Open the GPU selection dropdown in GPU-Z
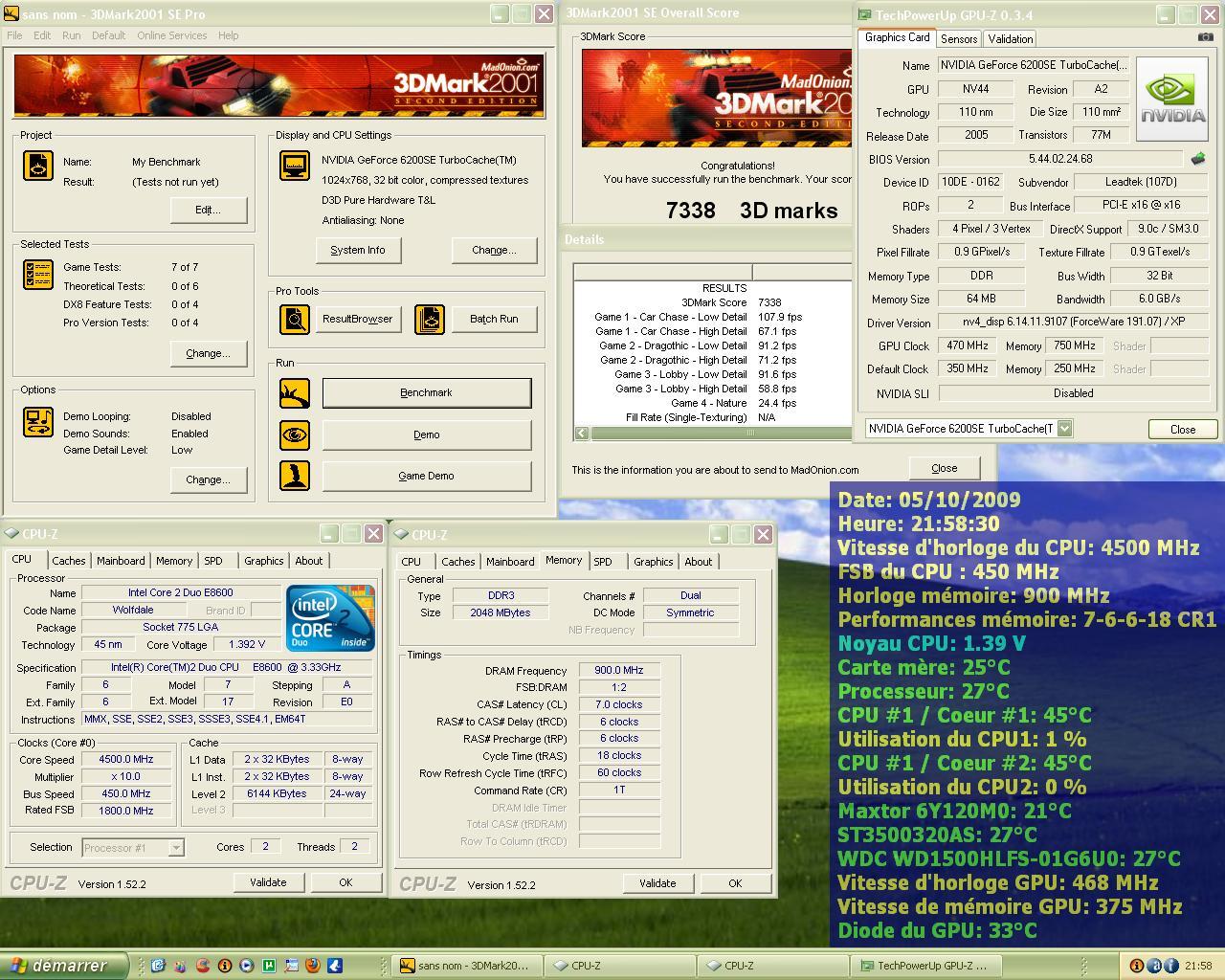Screen dimensions: 1225x980 pyautogui.click(x=1065, y=429)
